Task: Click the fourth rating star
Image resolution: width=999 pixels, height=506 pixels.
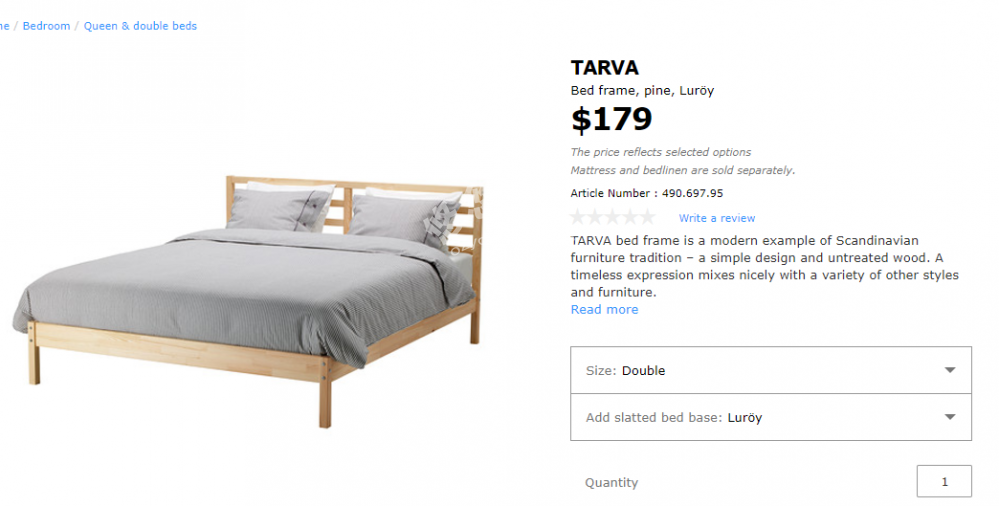Action: [x=630, y=218]
